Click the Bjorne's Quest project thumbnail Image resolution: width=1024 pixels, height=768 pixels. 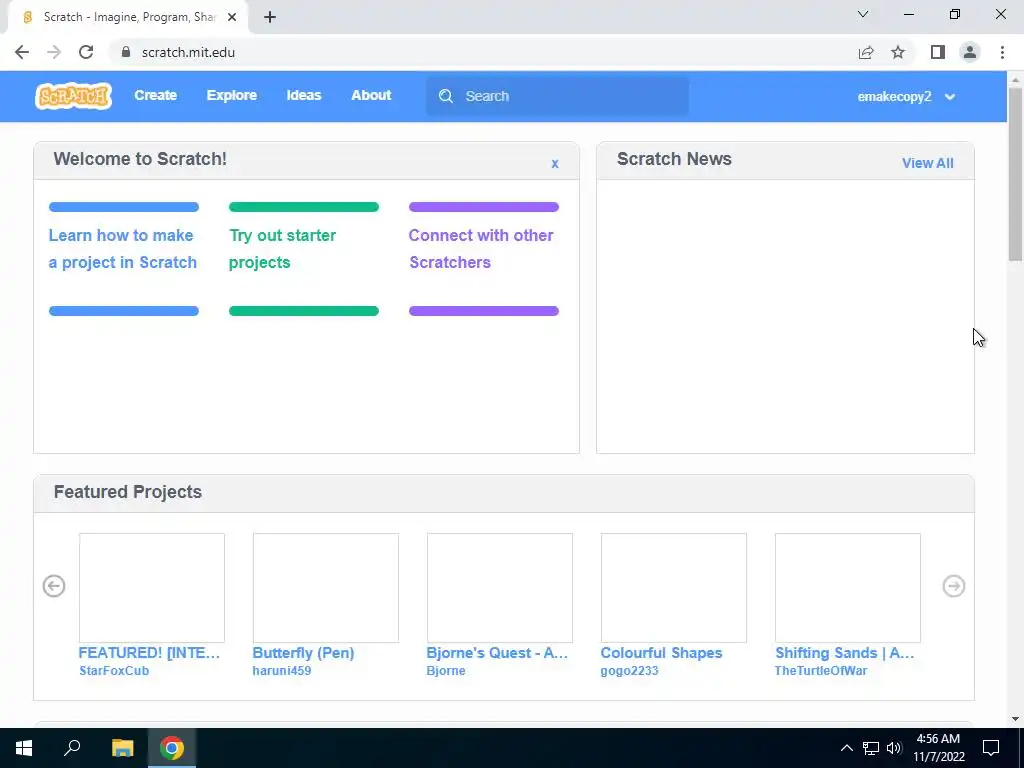pyautogui.click(x=500, y=588)
